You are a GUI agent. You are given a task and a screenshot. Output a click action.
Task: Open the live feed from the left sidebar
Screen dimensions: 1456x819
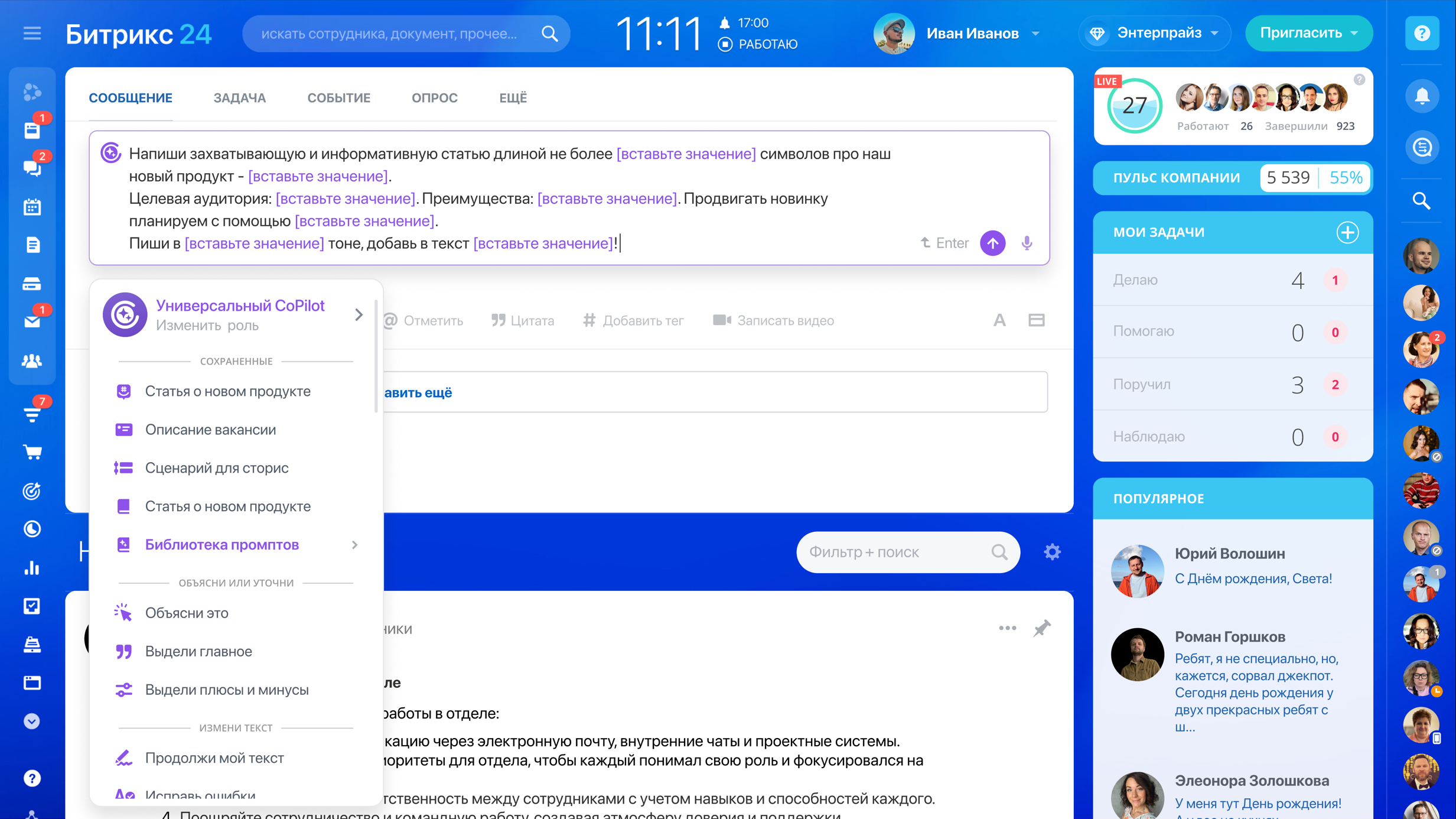pos(32,131)
